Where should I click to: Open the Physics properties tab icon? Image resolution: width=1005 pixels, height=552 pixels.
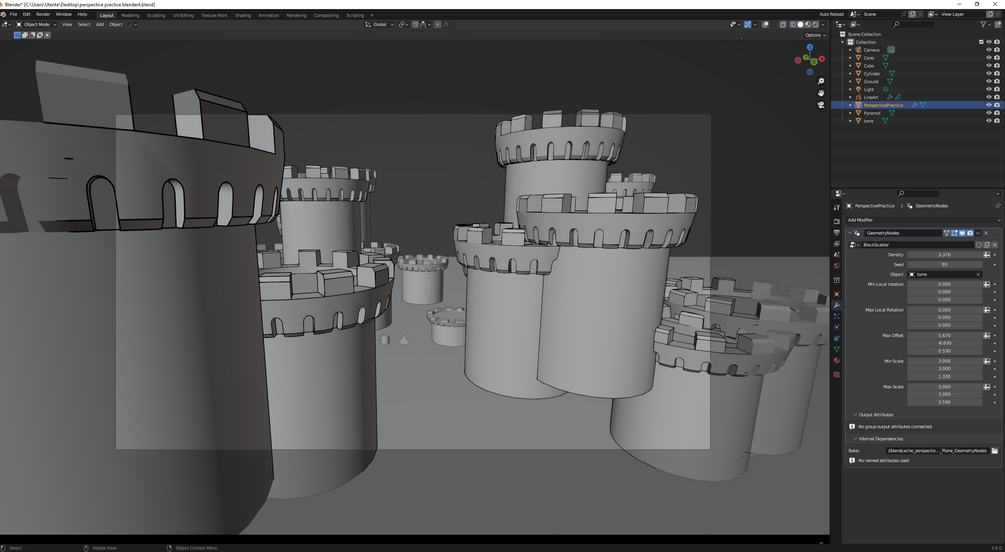[x=836, y=327]
